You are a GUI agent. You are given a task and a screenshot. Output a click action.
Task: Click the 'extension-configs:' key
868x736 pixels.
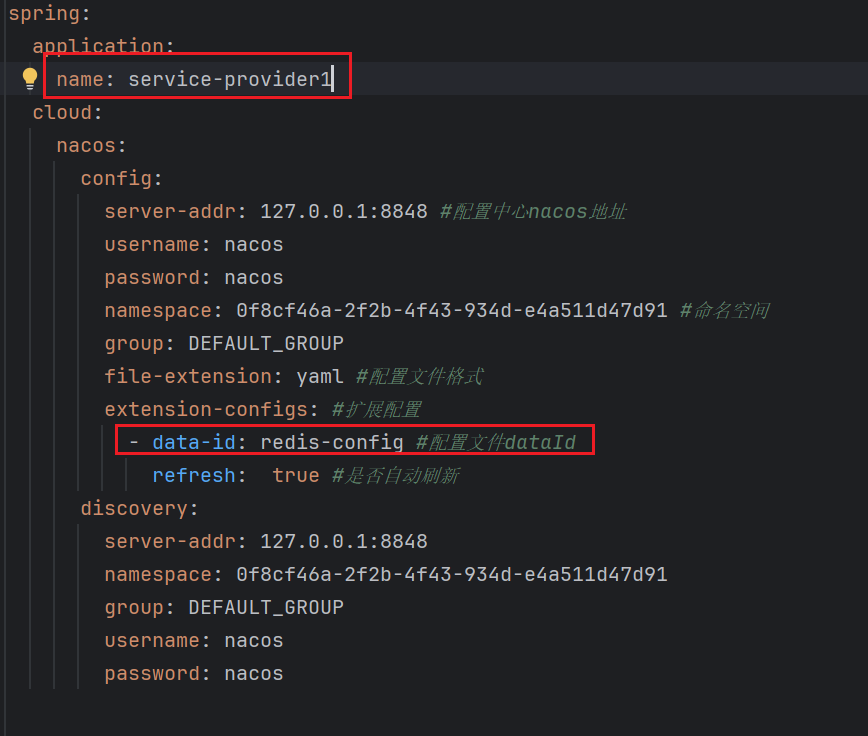click(211, 410)
